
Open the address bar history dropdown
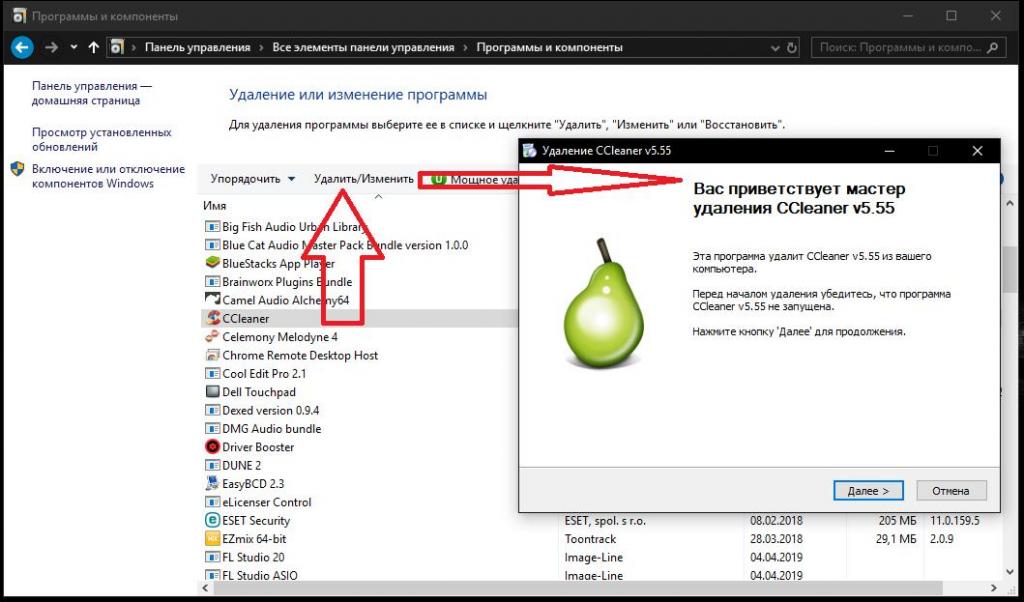click(775, 48)
